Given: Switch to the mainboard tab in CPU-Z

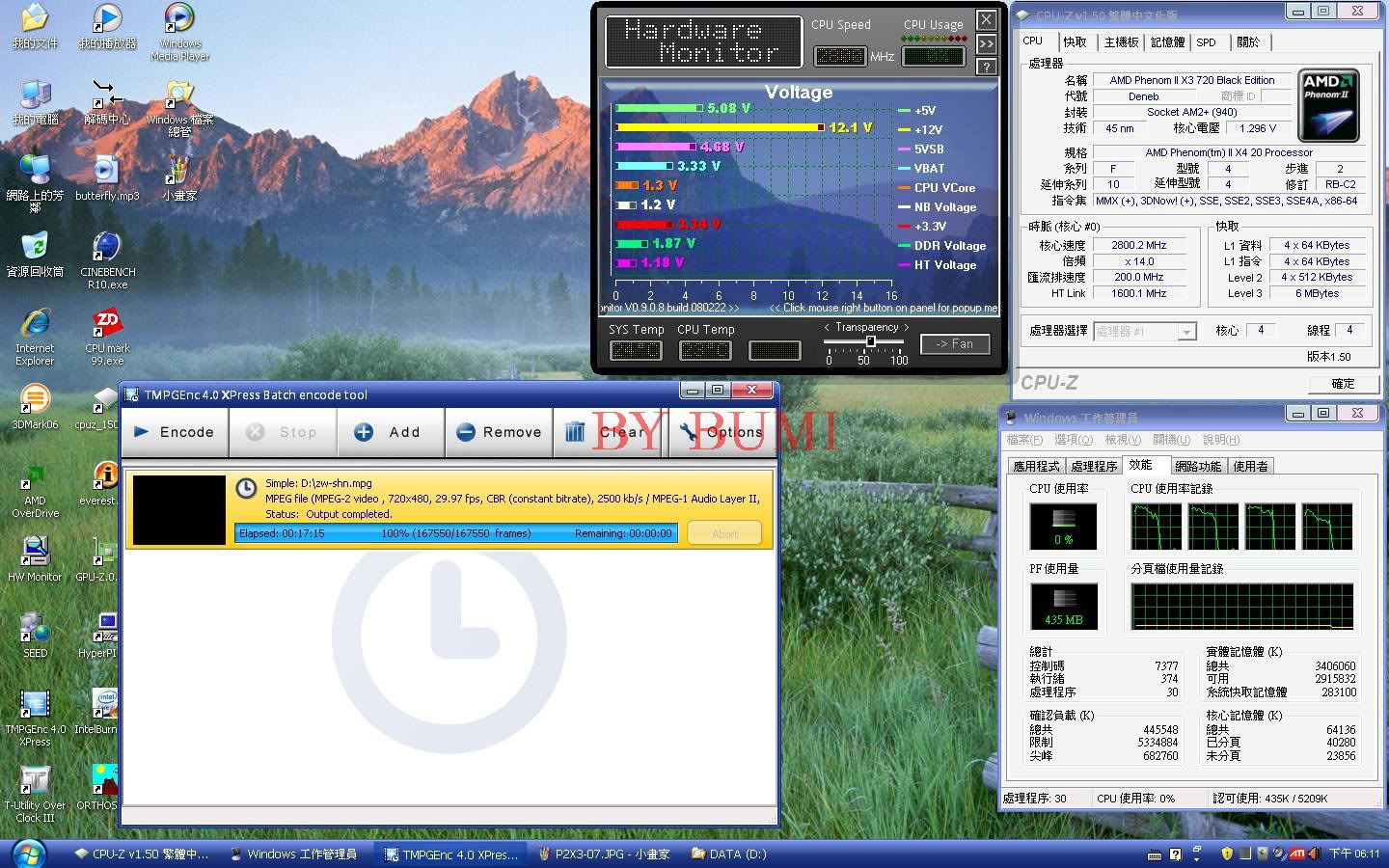Looking at the screenshot, I should [1121, 42].
